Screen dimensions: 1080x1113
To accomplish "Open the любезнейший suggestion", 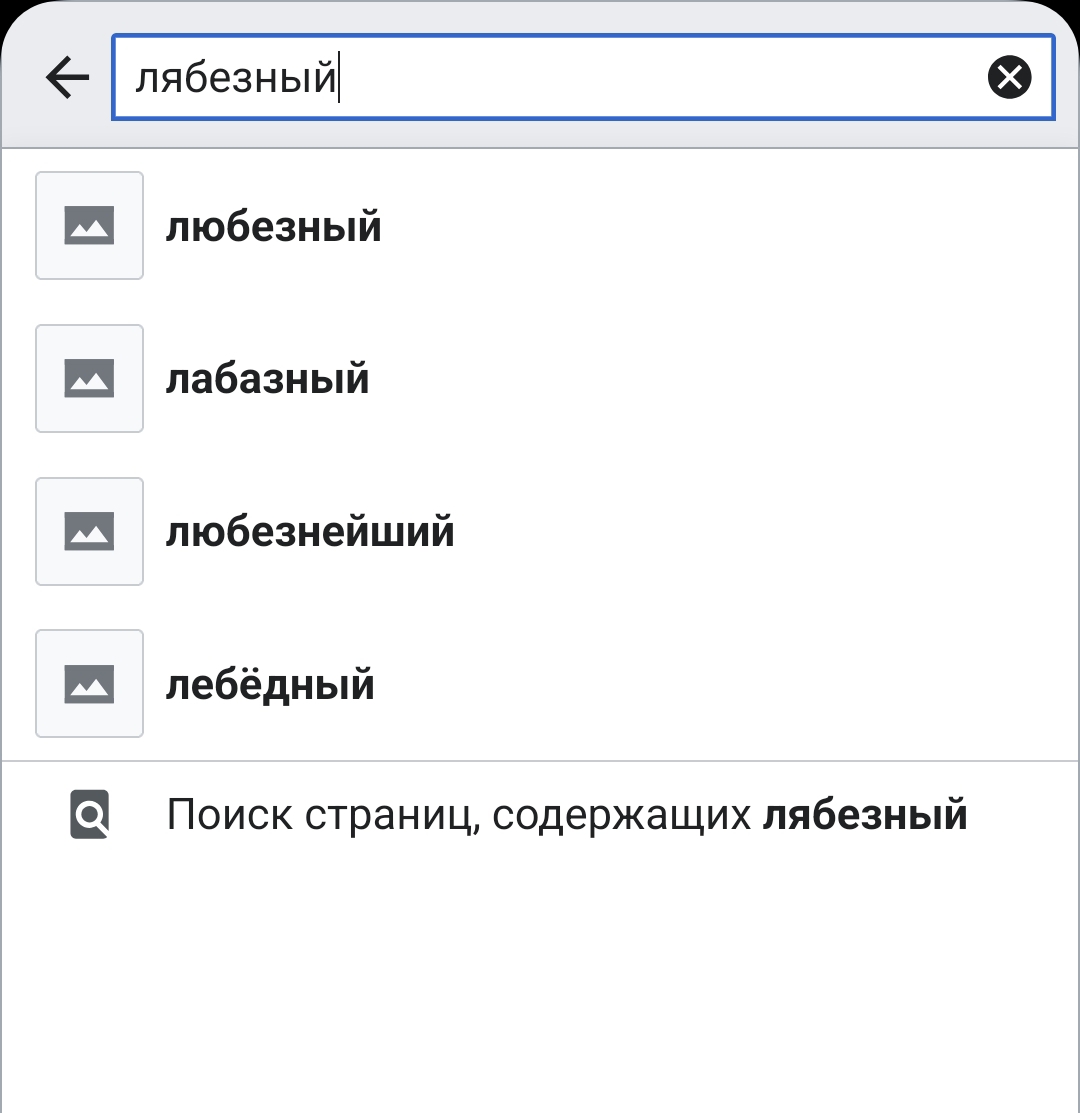I will pyautogui.click(x=310, y=532).
